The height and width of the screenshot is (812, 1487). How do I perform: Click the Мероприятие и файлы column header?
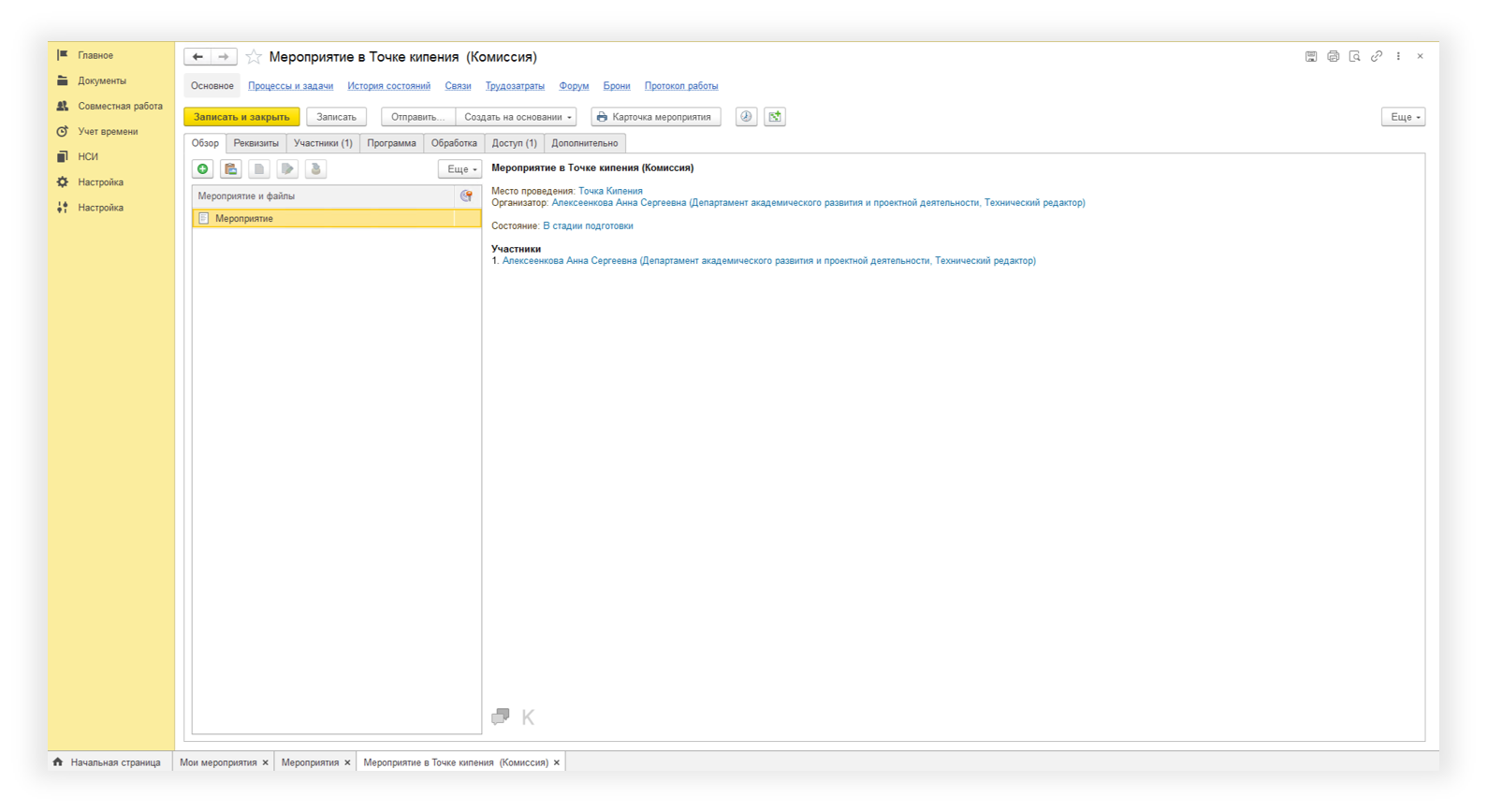click(x=324, y=196)
